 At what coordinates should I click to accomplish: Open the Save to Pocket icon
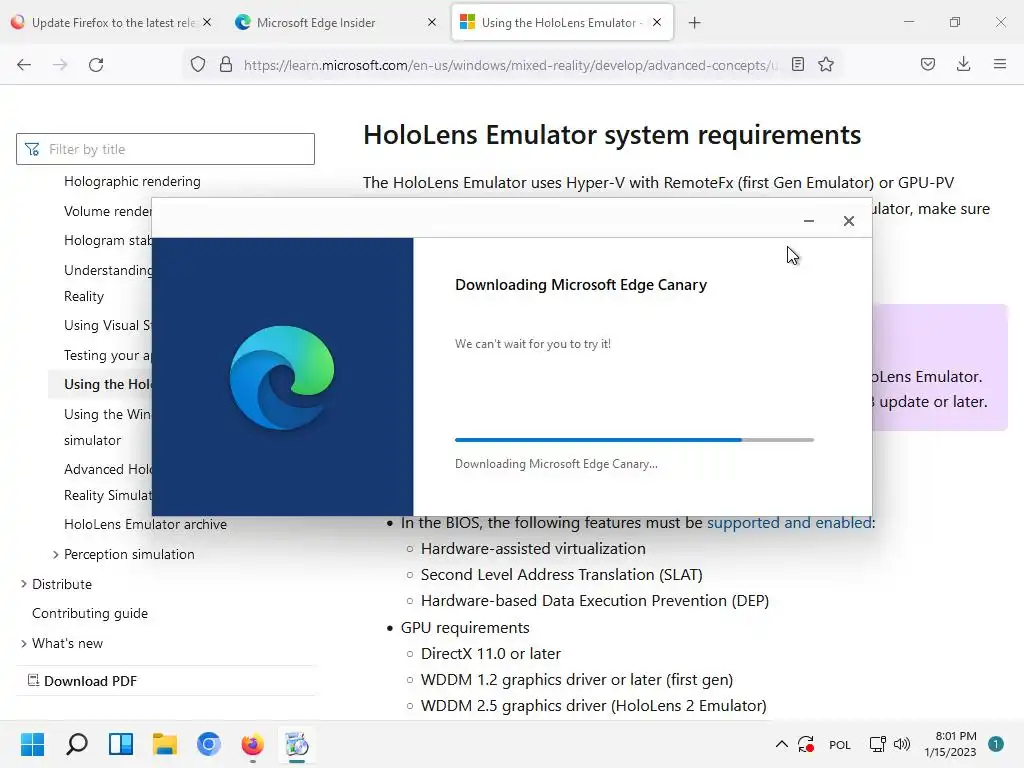928,64
